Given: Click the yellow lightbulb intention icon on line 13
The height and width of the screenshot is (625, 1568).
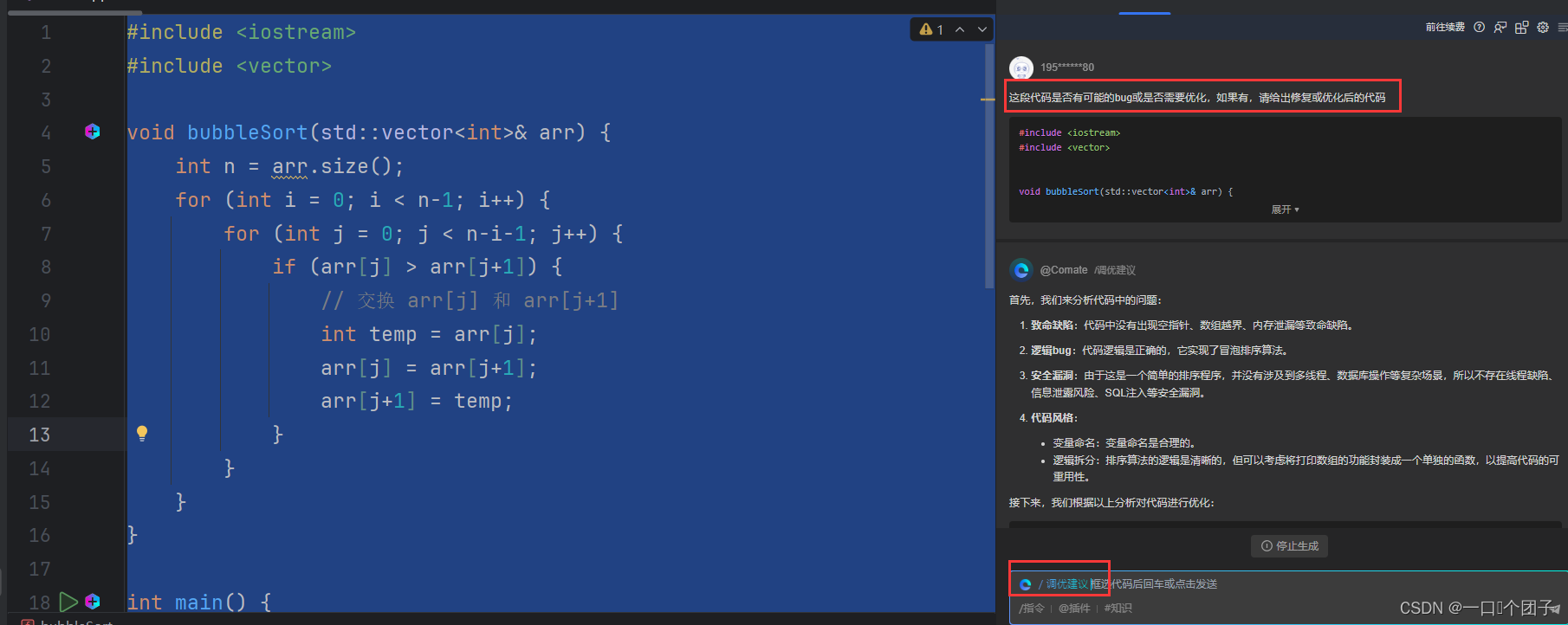Looking at the screenshot, I should 142,434.
